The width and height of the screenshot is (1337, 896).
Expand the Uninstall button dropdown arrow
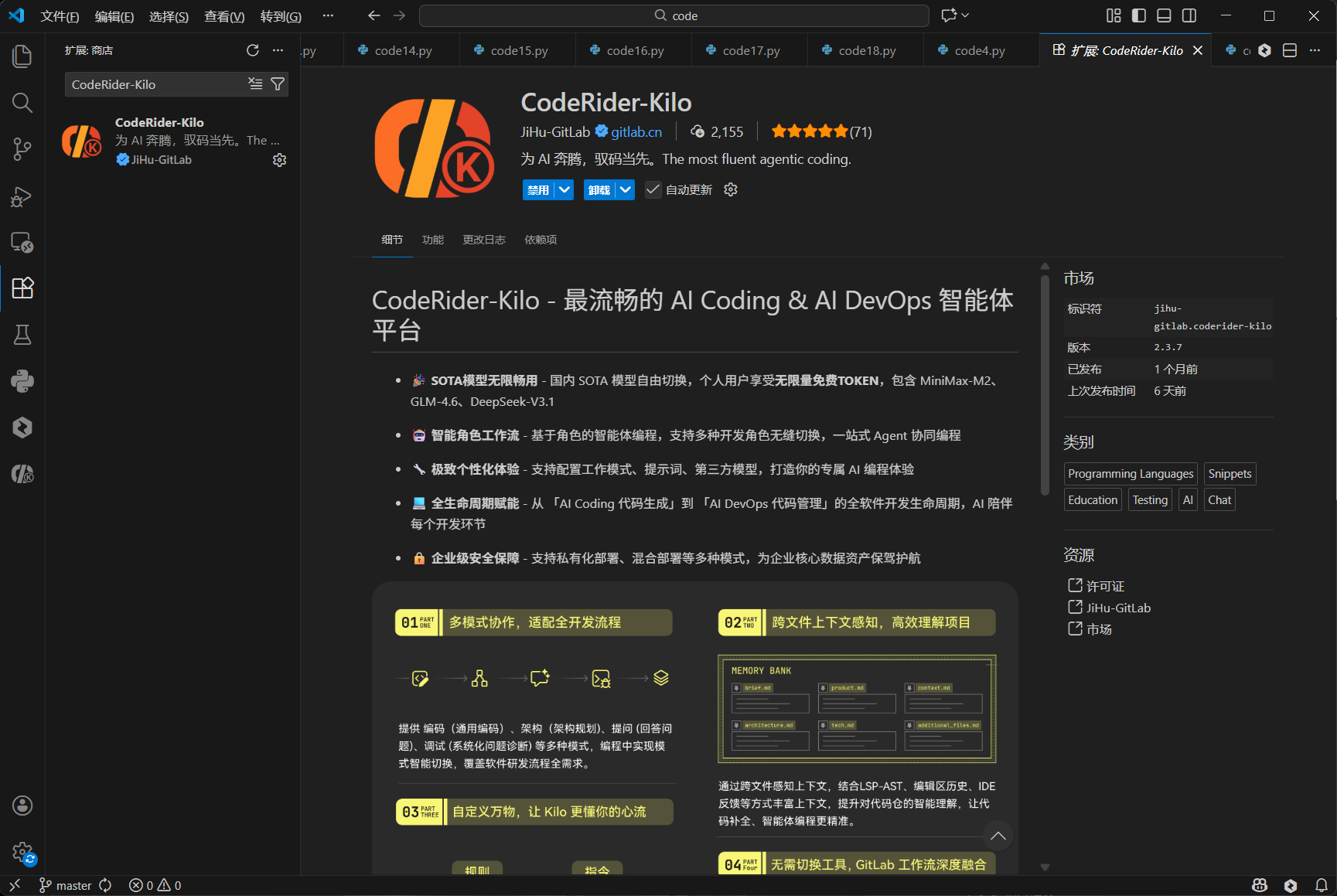coord(626,190)
